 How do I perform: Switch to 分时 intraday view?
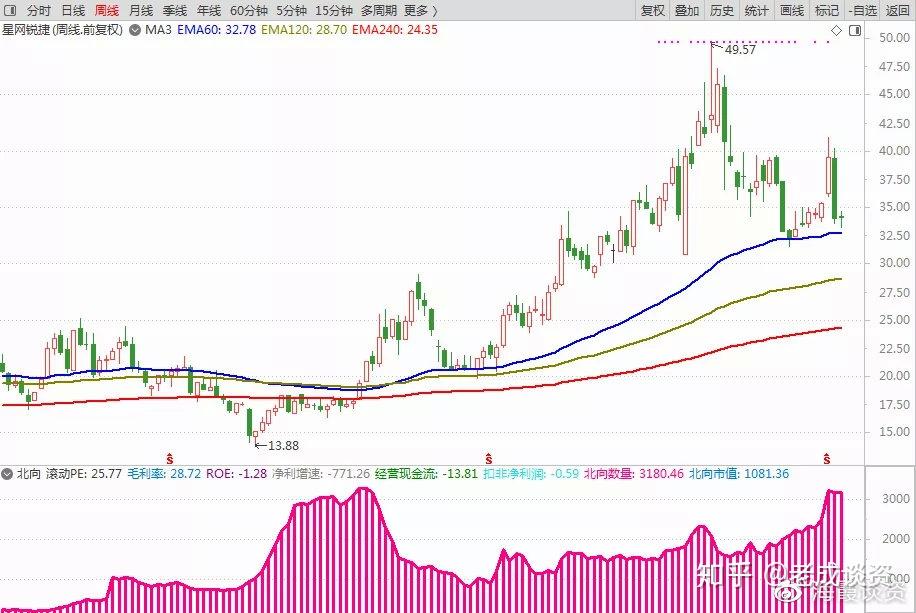(x=39, y=11)
